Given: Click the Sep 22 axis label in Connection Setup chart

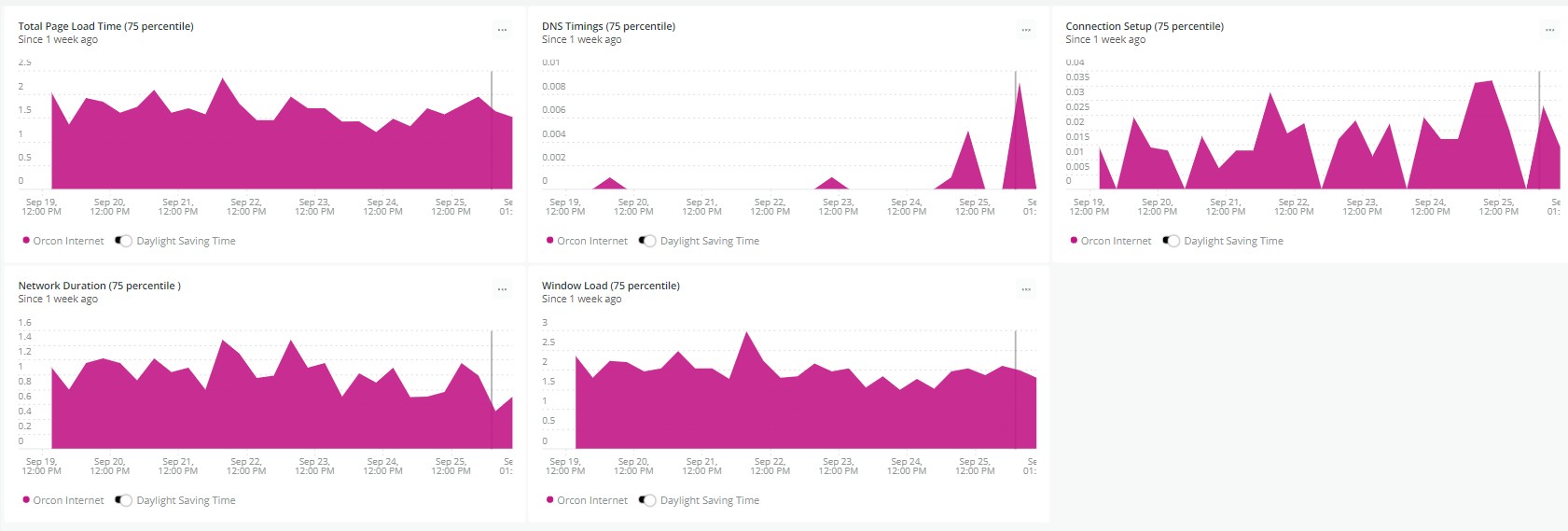Looking at the screenshot, I should tap(1294, 206).
